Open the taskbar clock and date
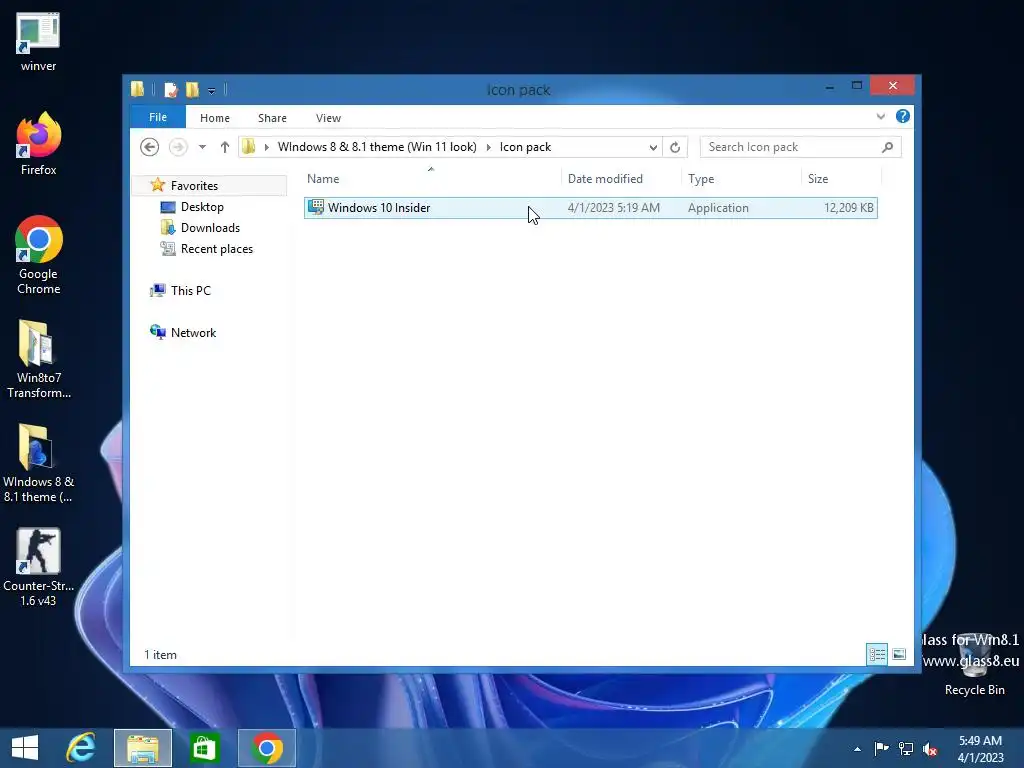 (980, 748)
